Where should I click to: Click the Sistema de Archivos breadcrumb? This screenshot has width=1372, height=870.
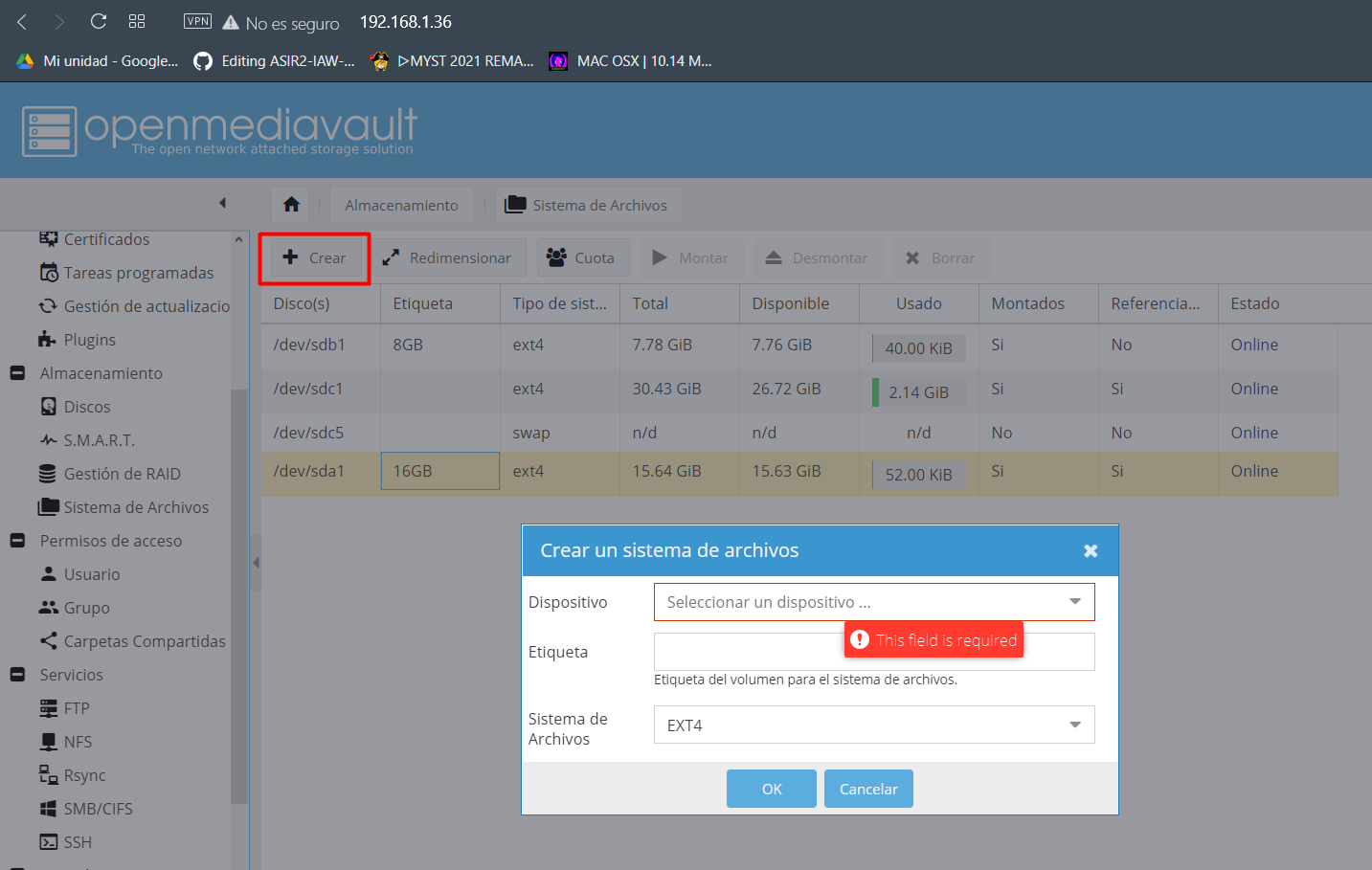tap(587, 205)
